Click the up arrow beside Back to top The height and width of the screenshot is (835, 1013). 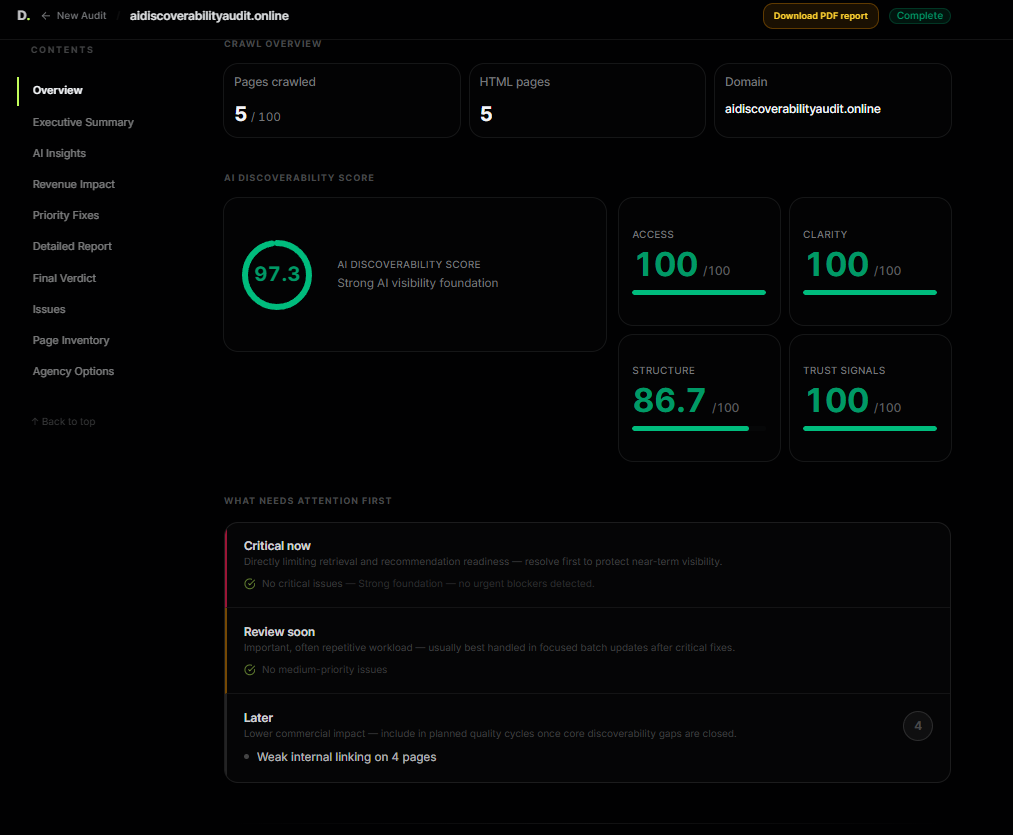point(35,421)
